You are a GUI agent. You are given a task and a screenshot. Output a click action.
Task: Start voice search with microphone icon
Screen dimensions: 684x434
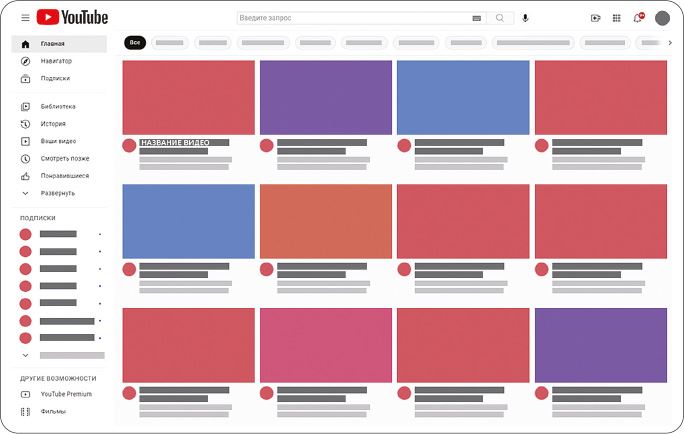[526, 18]
